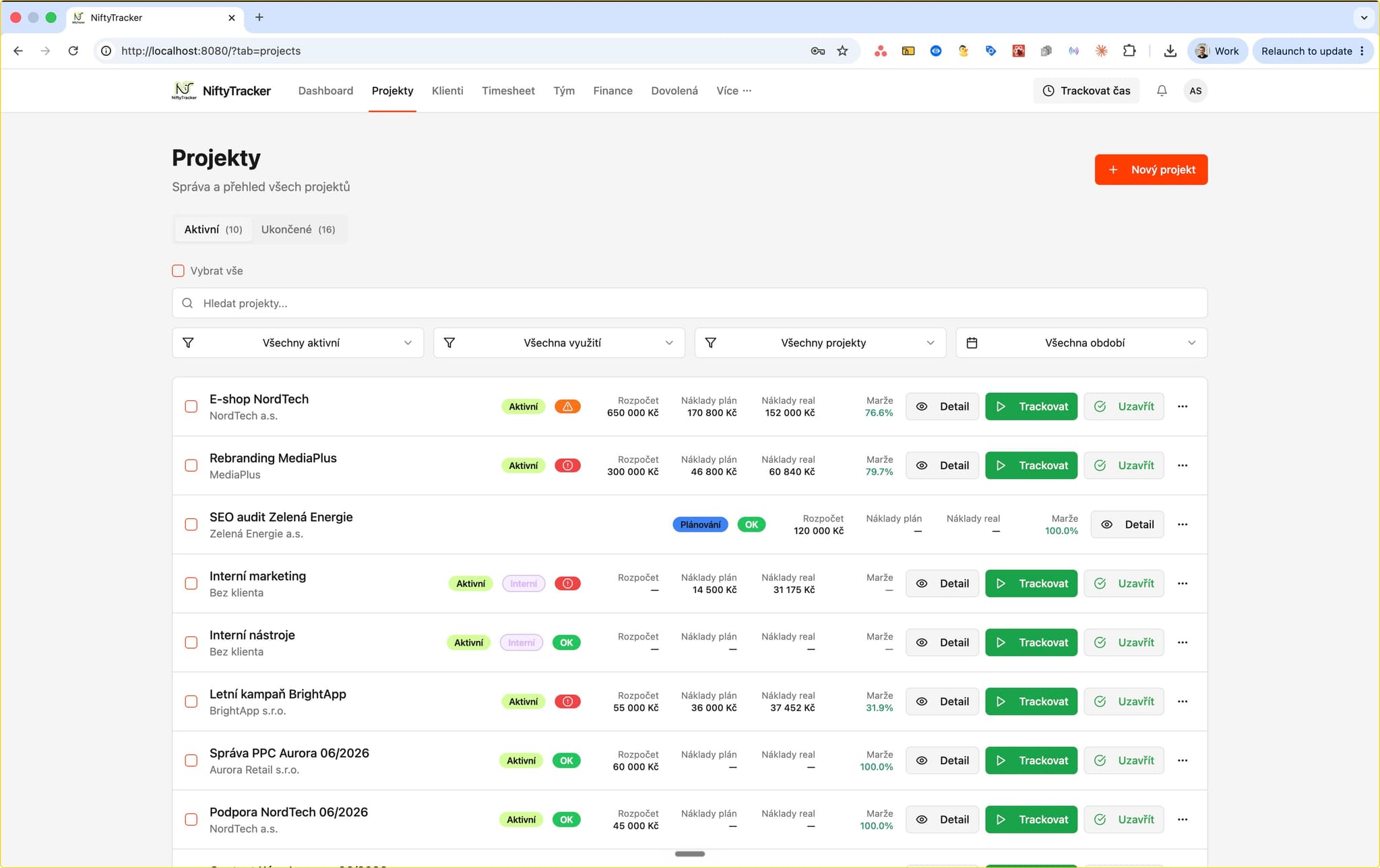
Task: Click the OK status badge on Interní nástroje
Action: coord(566,642)
